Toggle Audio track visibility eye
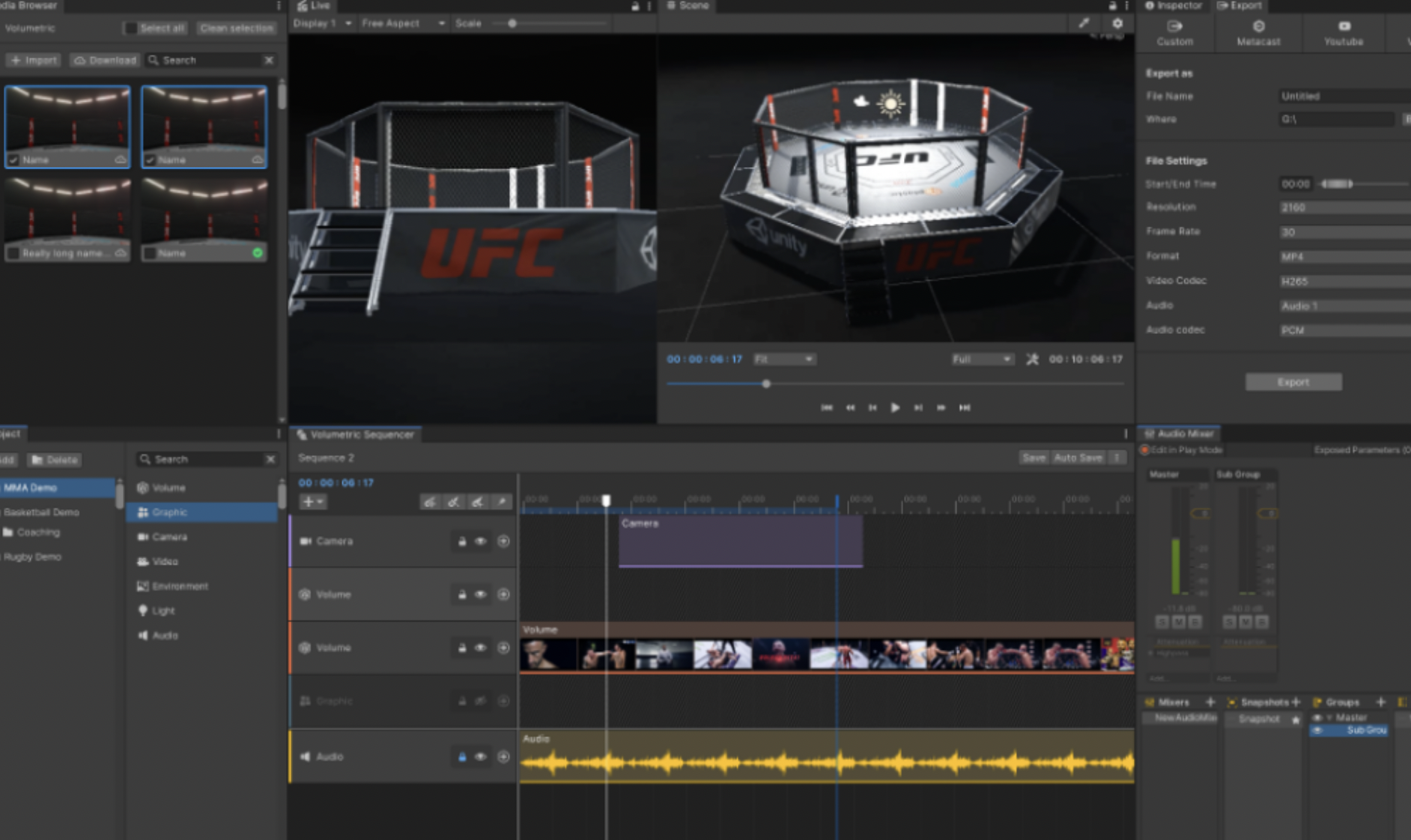 481,757
